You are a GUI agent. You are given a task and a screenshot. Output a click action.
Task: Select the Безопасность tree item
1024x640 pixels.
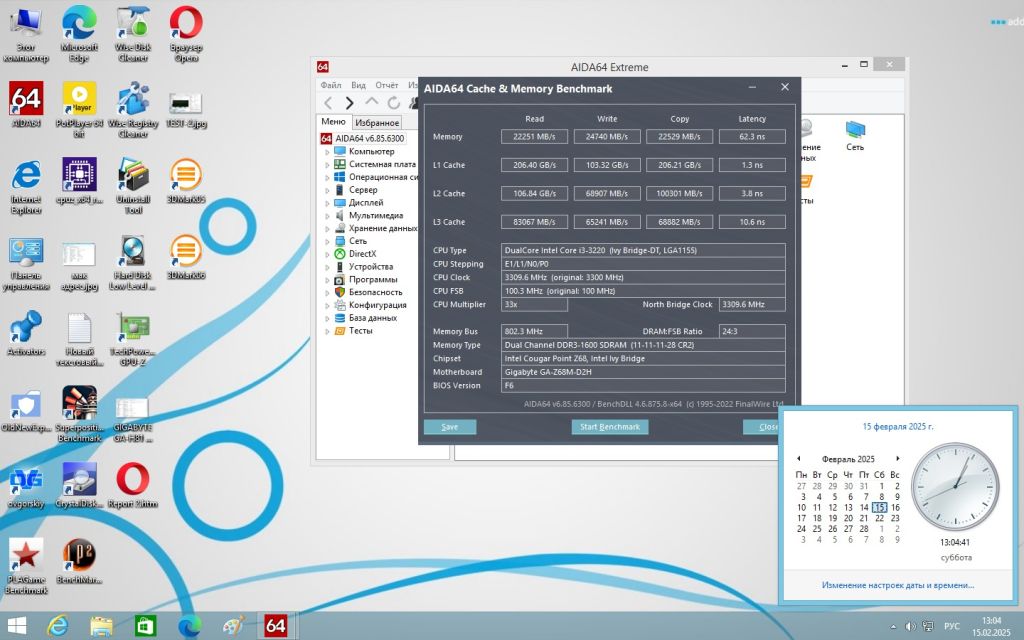pyautogui.click(x=376, y=293)
